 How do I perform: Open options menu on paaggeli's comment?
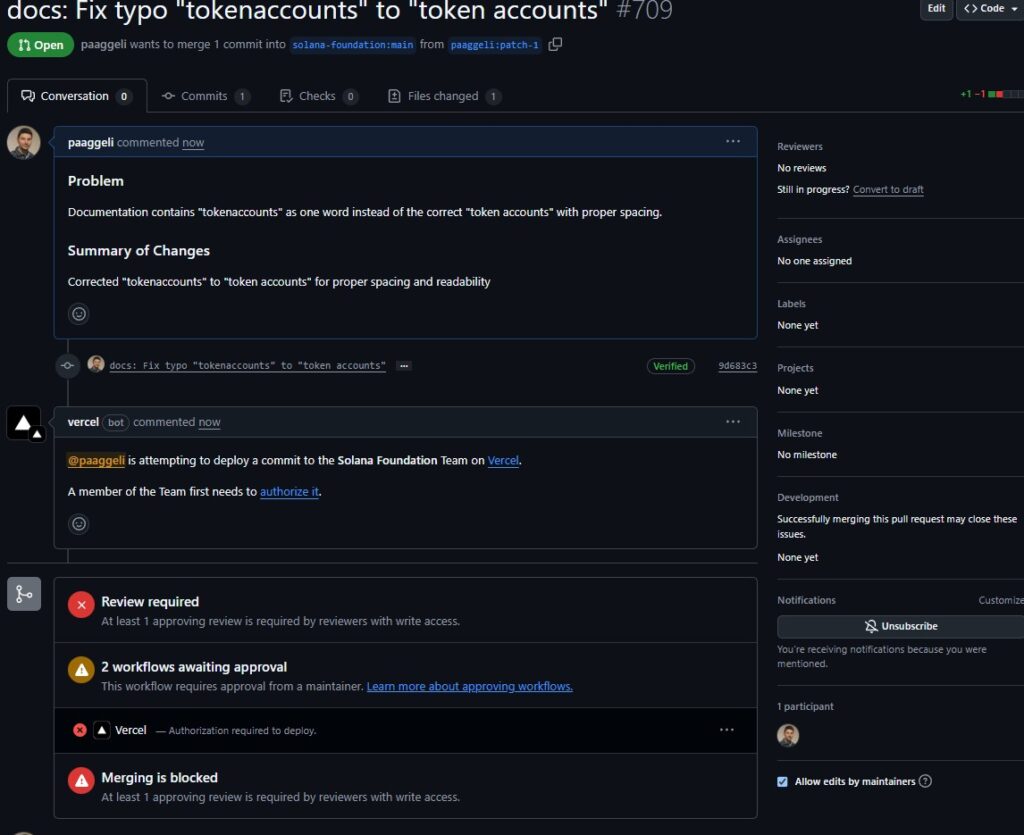click(x=733, y=142)
